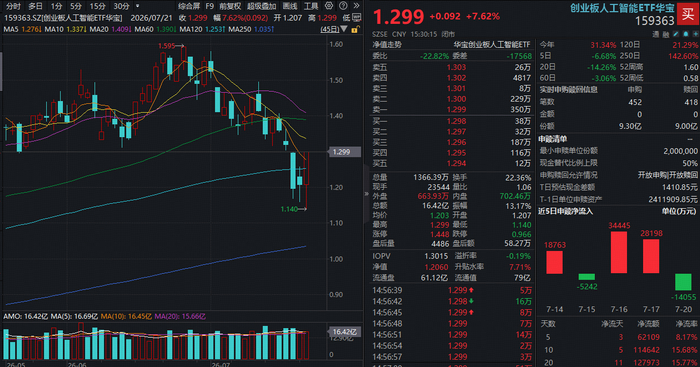The image size is (700, 367).
Task: Open the settings gear in chart toolbar
Action: pos(329,6)
